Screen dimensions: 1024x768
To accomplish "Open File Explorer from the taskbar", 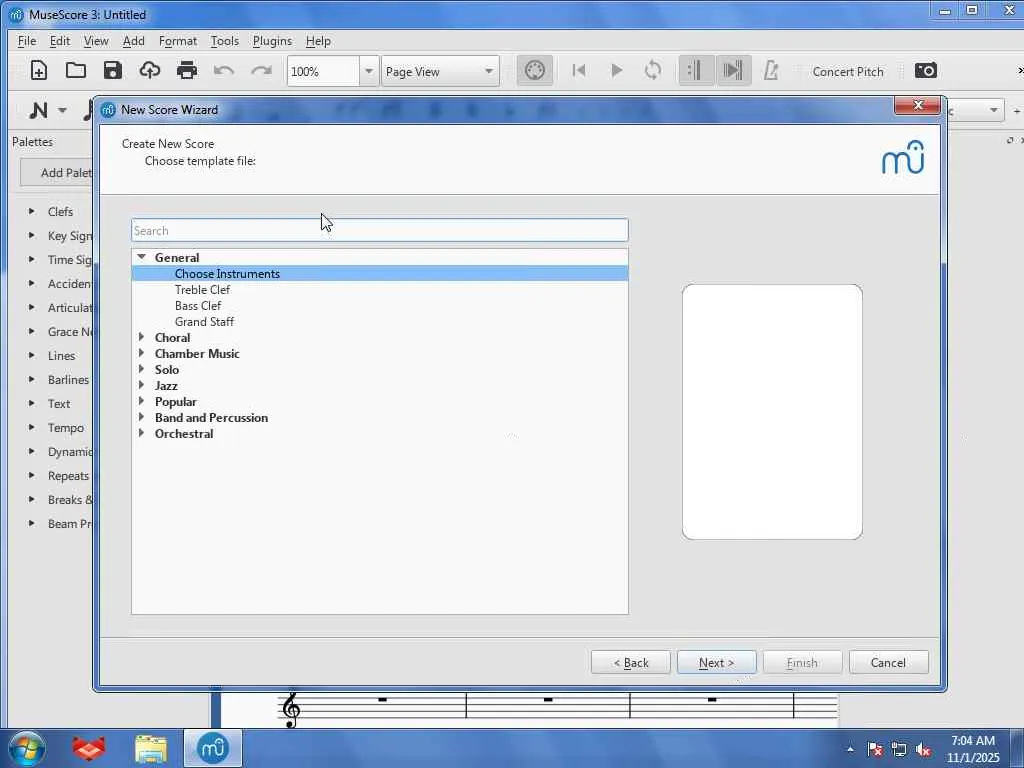I will 151,748.
